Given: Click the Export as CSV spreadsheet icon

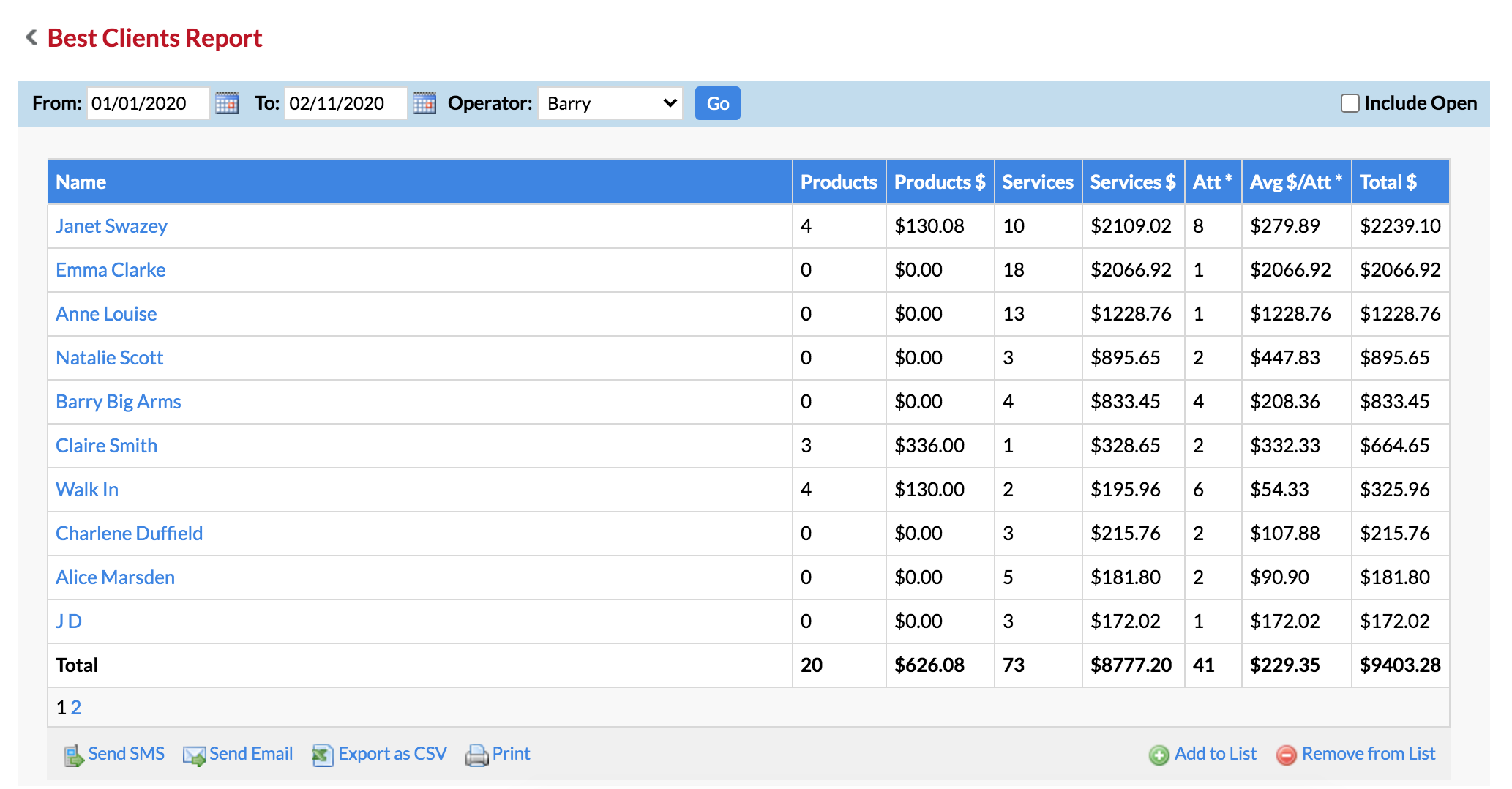Looking at the screenshot, I should click(323, 755).
